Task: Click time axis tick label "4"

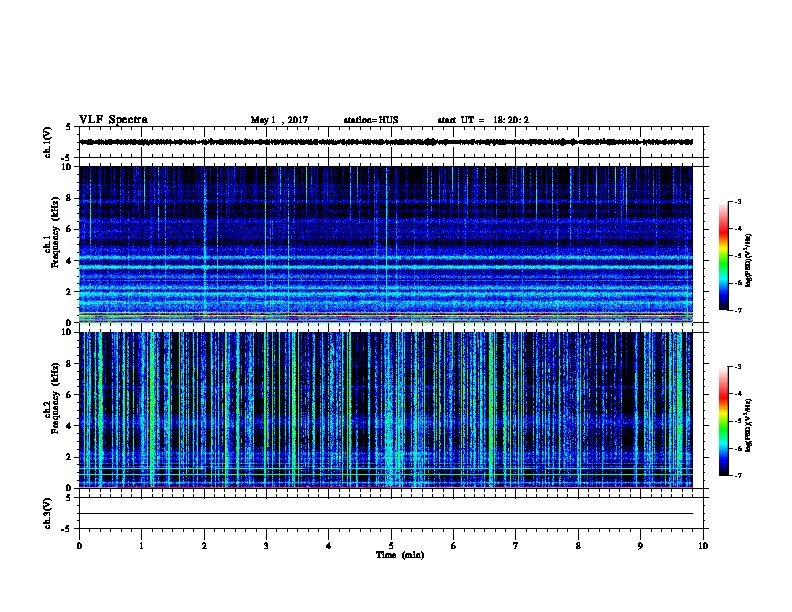Action: click(329, 546)
